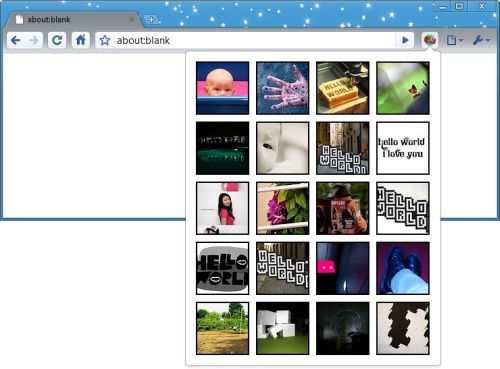Screen dimensions: 500x369
Task: Open the butterfly on green background thumbnail
Action: click(403, 88)
